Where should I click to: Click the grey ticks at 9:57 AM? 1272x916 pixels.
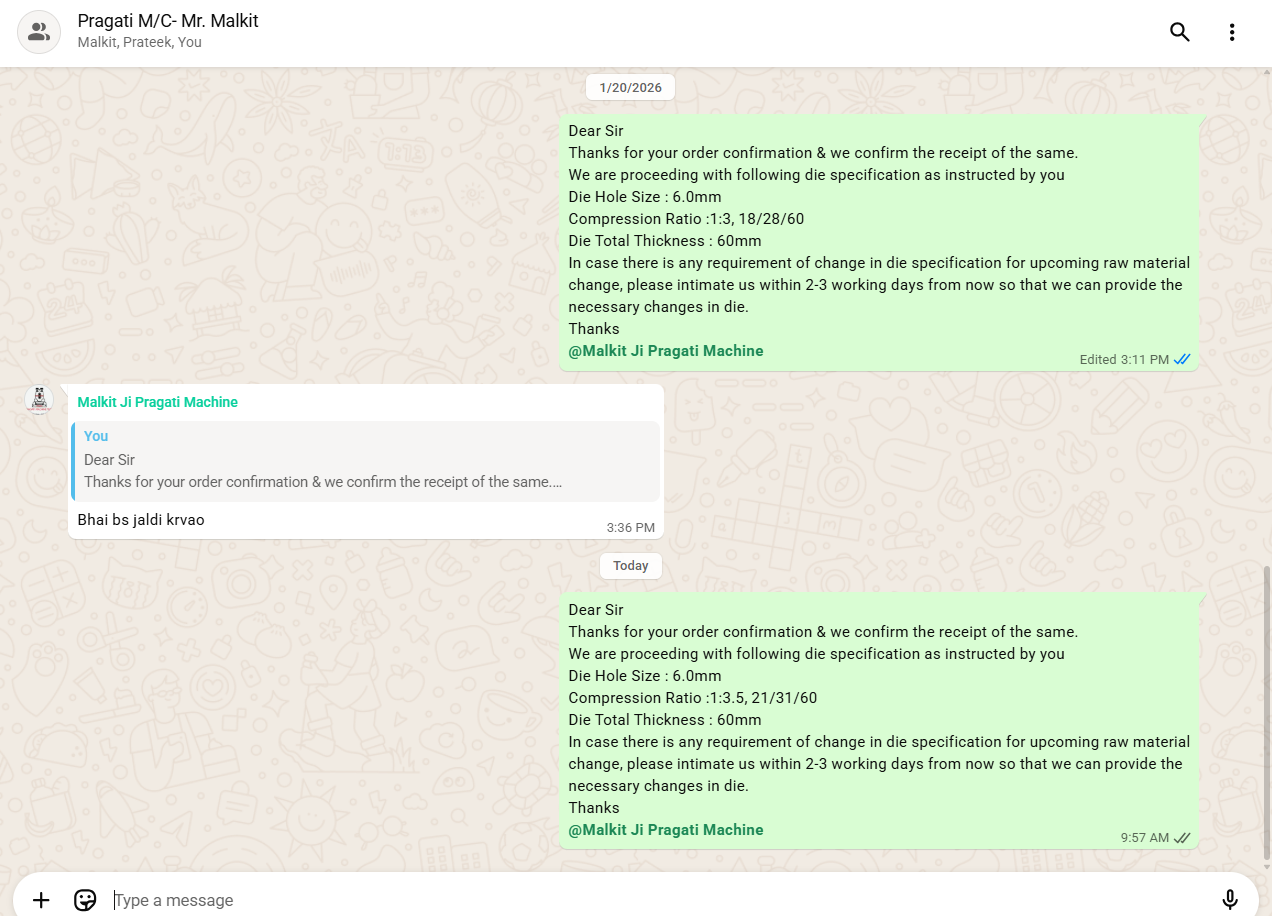(x=1182, y=838)
